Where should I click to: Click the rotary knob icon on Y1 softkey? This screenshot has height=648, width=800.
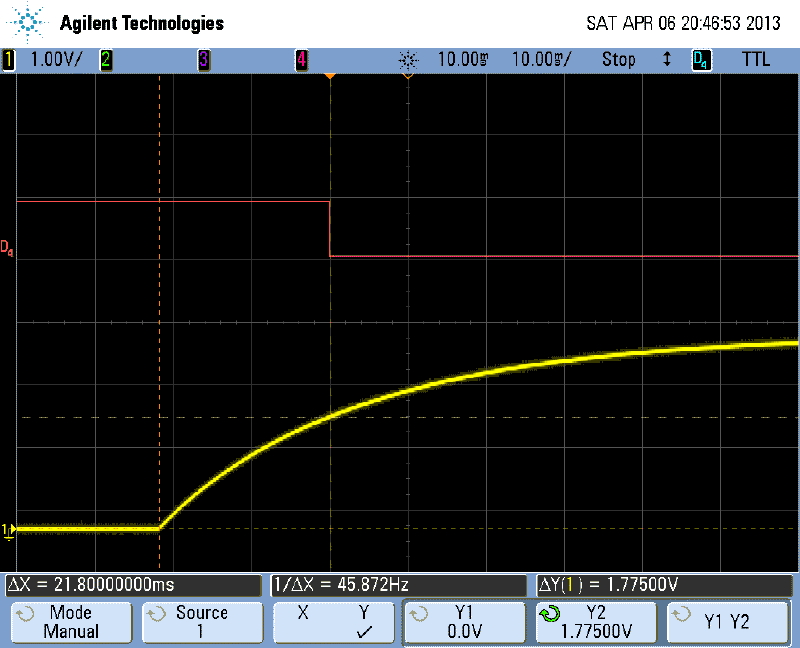(418, 613)
